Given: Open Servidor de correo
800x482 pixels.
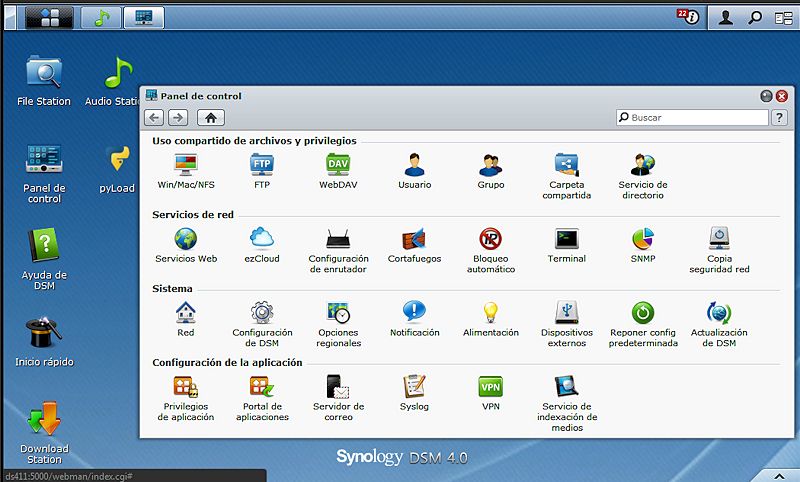Looking at the screenshot, I should [x=338, y=398].
